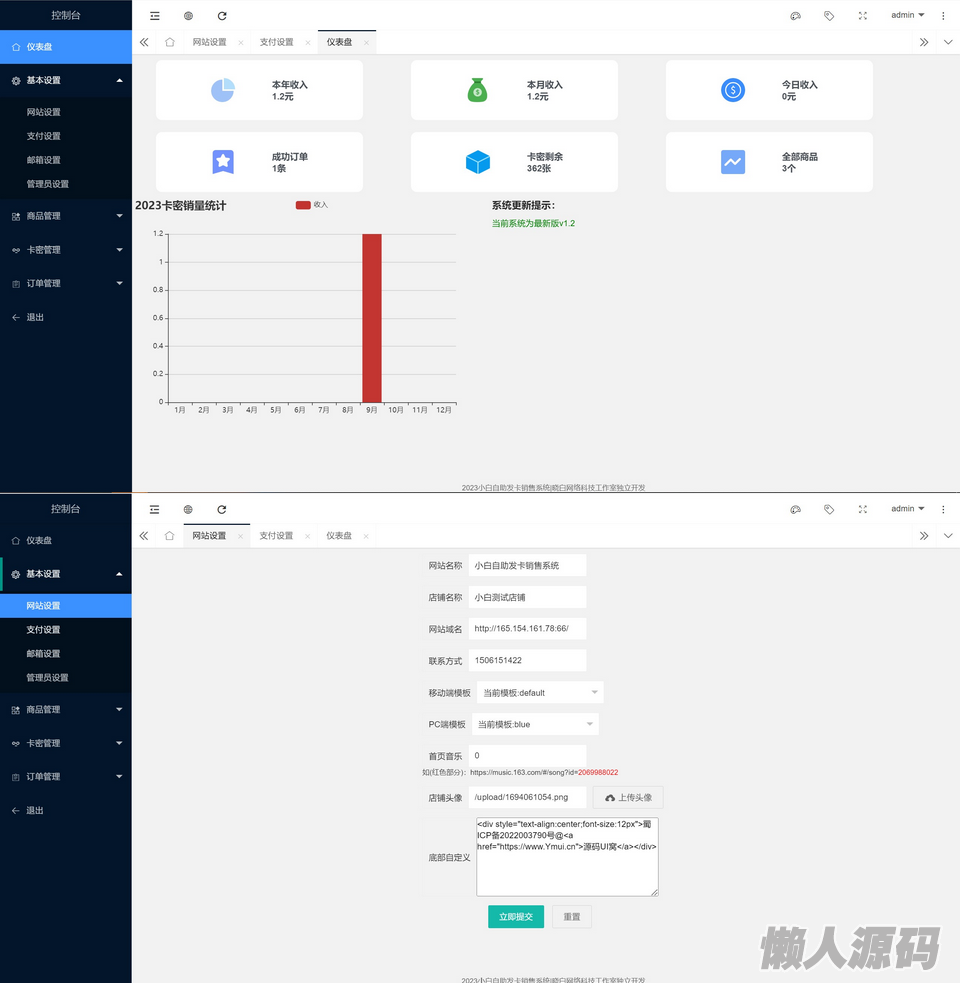960x983 pixels.
Task: Switch to 网站设置 tab in upper tab bar
Action: [x=209, y=42]
